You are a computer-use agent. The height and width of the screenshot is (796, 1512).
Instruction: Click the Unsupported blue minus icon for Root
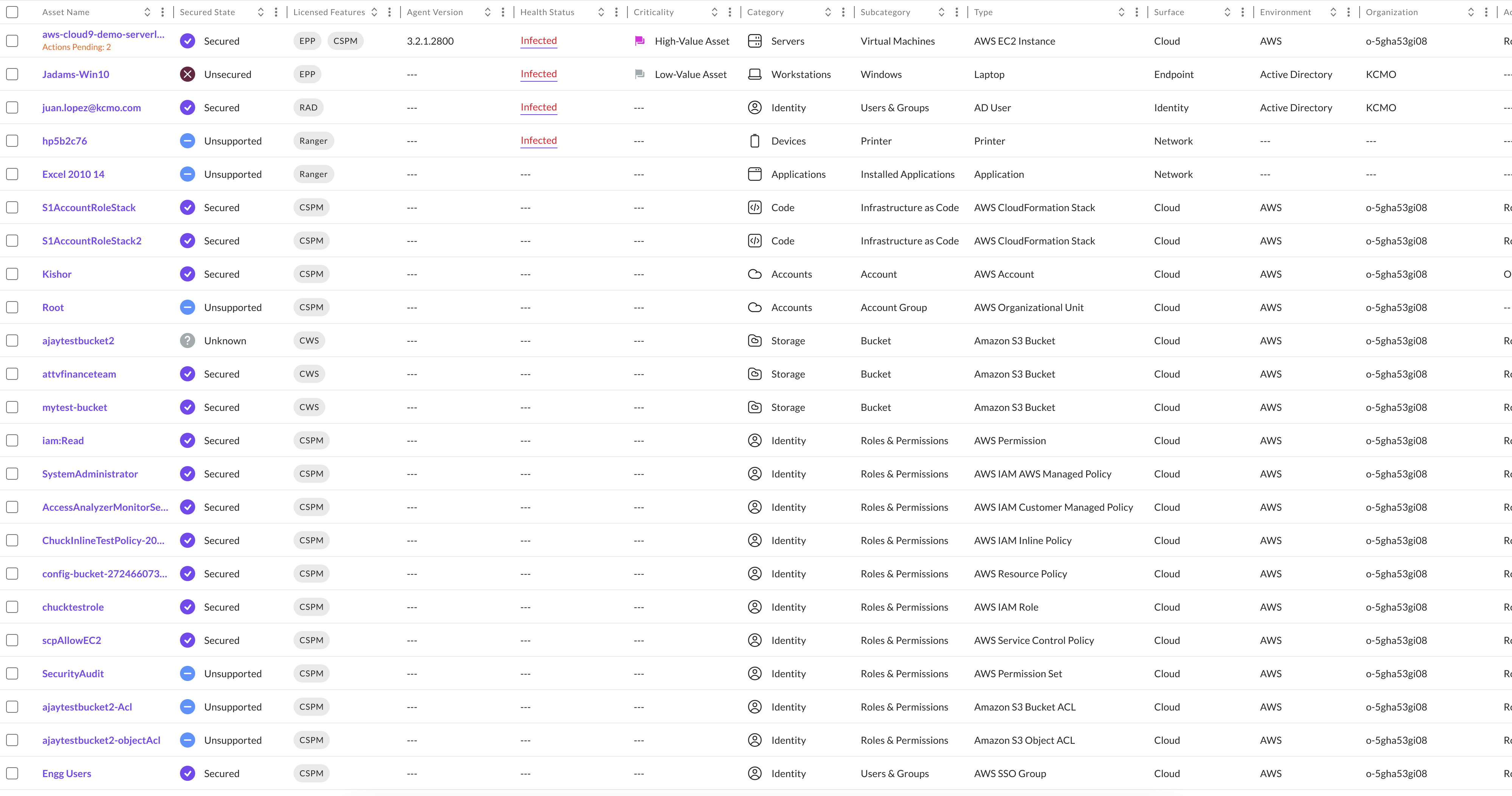(187, 307)
